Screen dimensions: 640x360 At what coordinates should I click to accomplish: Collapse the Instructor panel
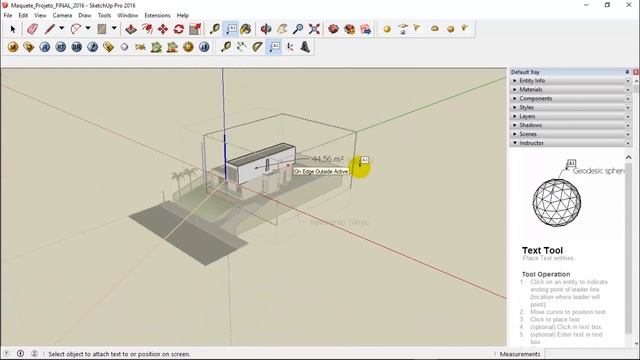571,143
